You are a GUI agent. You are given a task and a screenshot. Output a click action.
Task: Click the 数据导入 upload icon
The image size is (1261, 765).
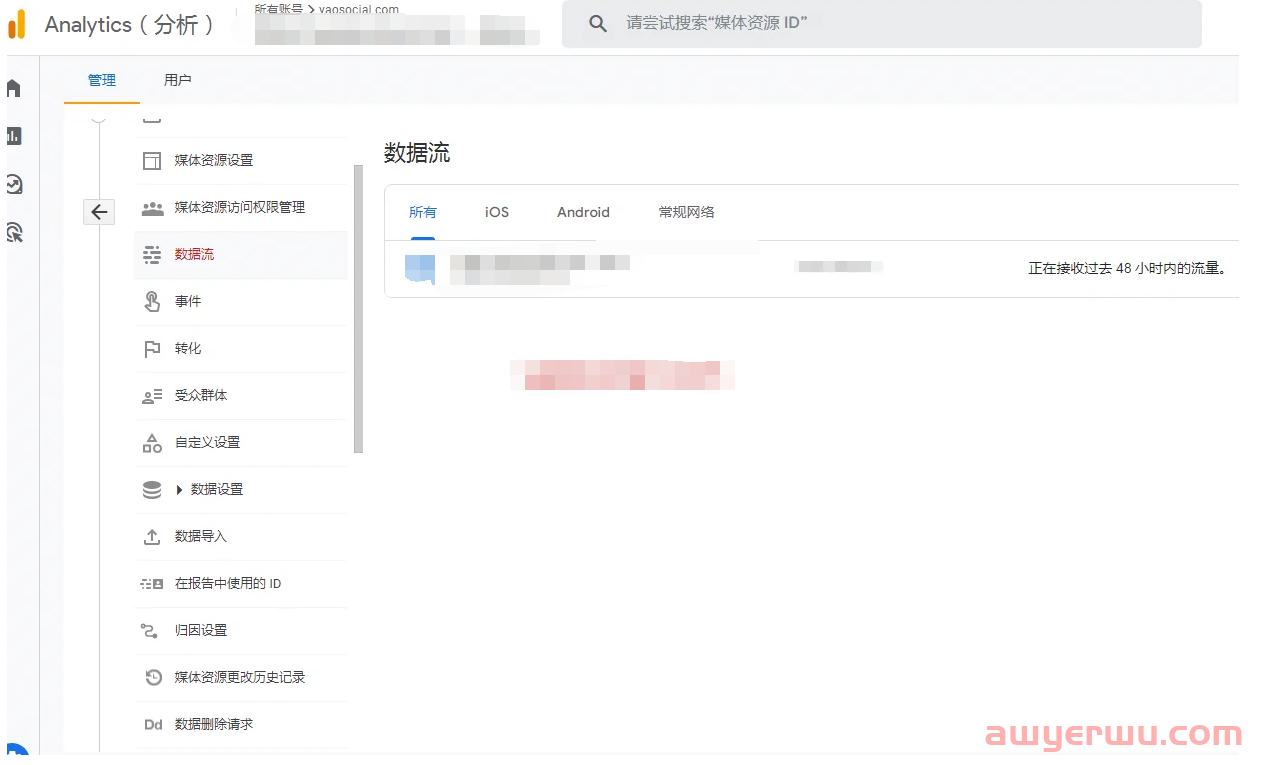[152, 537]
